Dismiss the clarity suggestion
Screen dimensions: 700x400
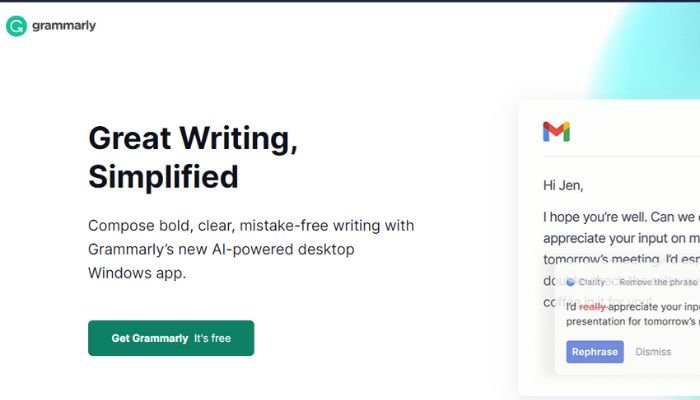tap(653, 352)
